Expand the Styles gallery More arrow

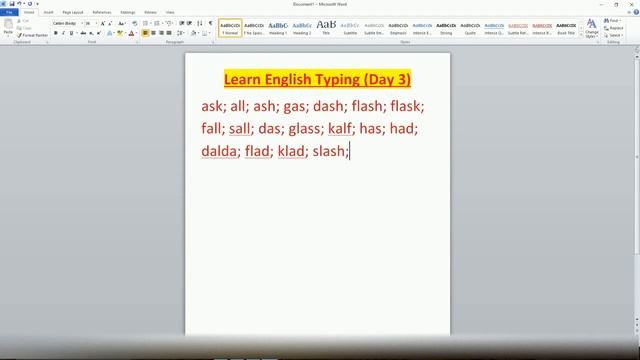tap(581, 36)
